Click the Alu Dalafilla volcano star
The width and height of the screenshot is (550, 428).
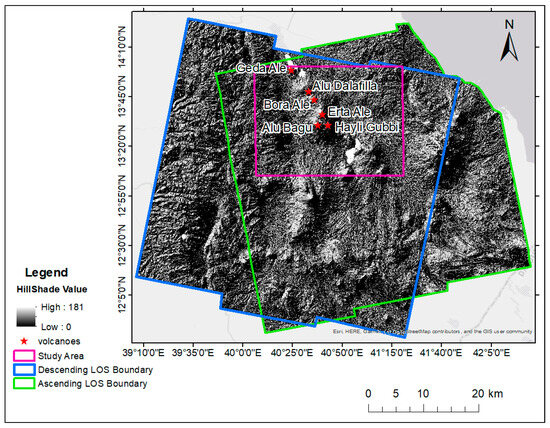tap(308, 92)
